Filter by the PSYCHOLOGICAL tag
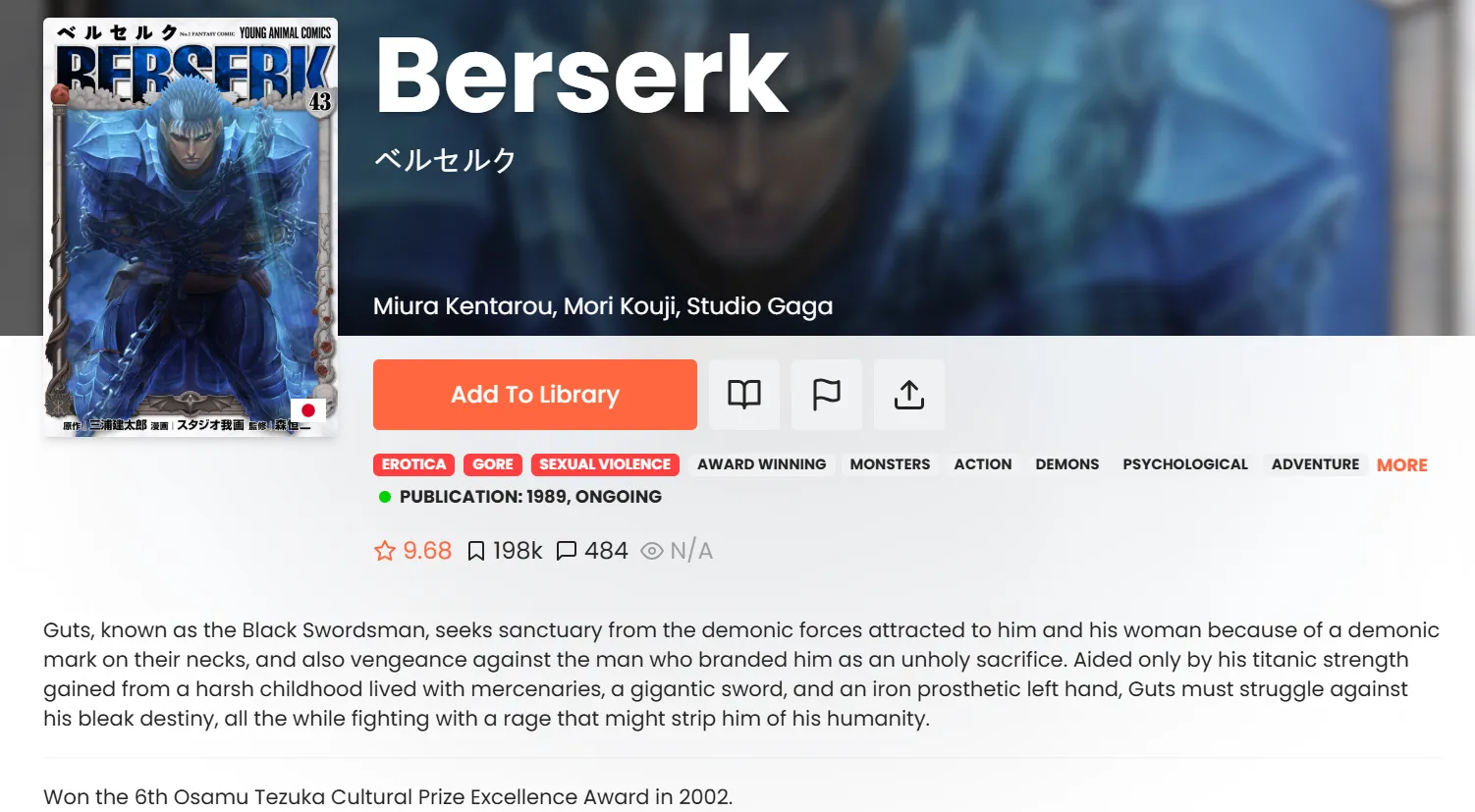 (x=1185, y=464)
